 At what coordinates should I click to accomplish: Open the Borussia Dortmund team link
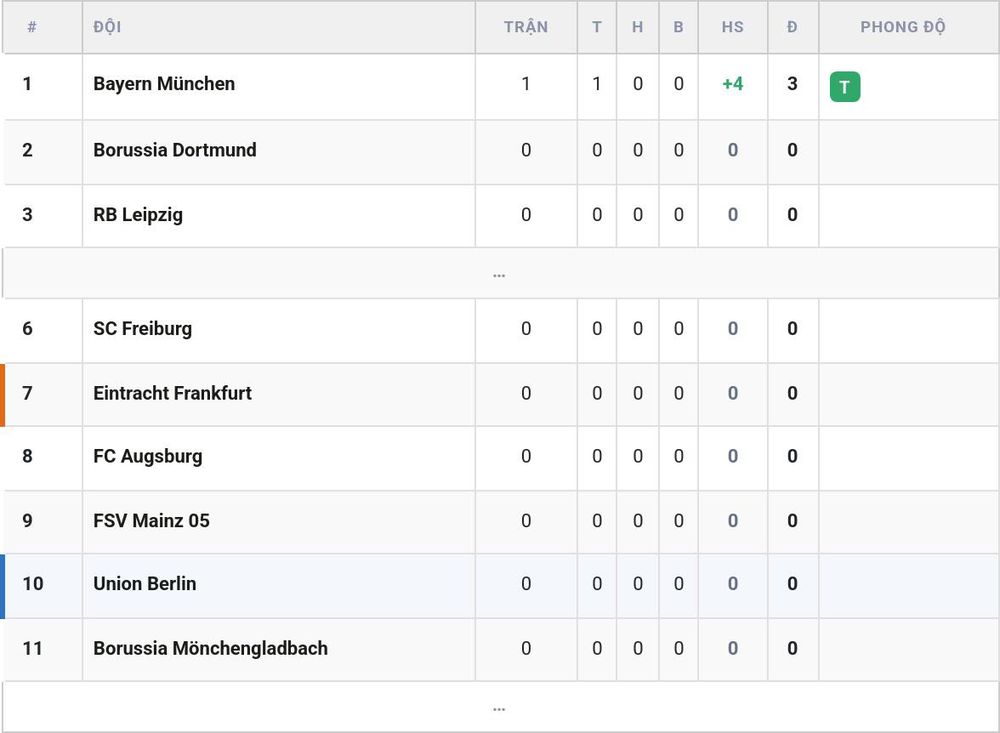point(175,150)
